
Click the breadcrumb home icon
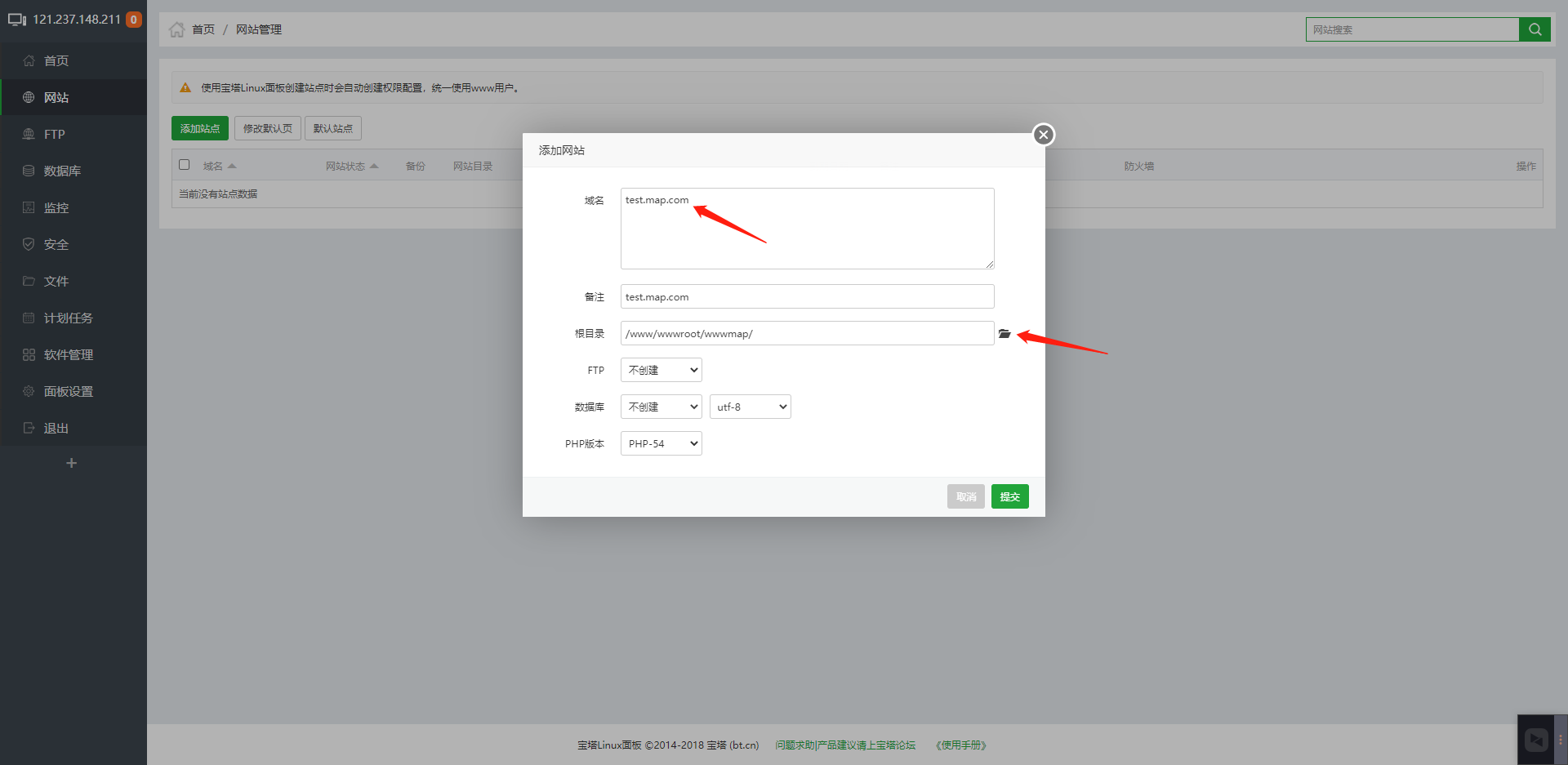(x=176, y=29)
